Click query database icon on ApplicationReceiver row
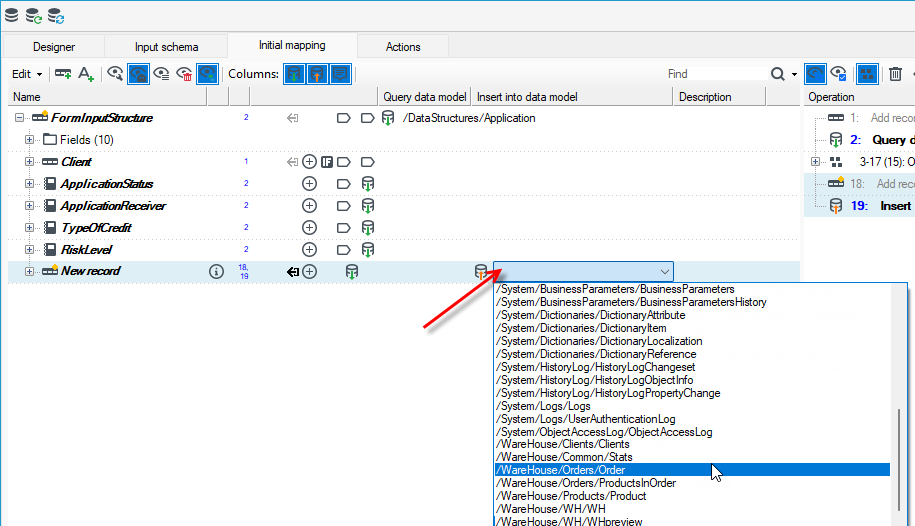This screenshot has width=915, height=526. [368, 205]
